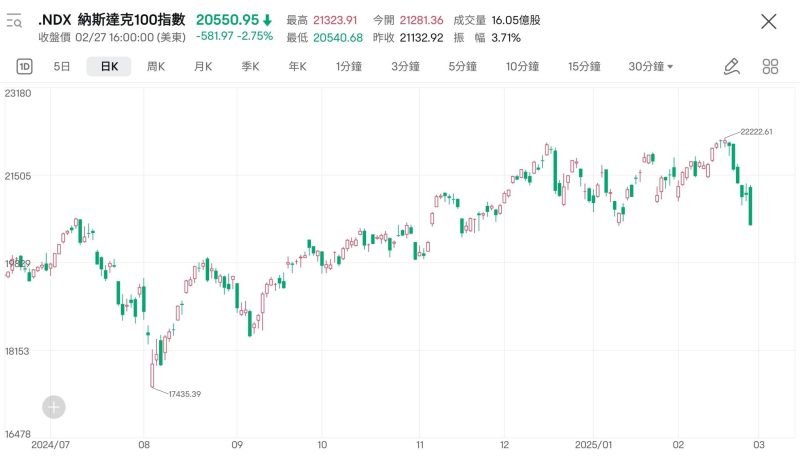Click the .NDX 納斯達克100指數 title
The height and width of the screenshot is (461, 800).
pyautogui.click(x=111, y=20)
